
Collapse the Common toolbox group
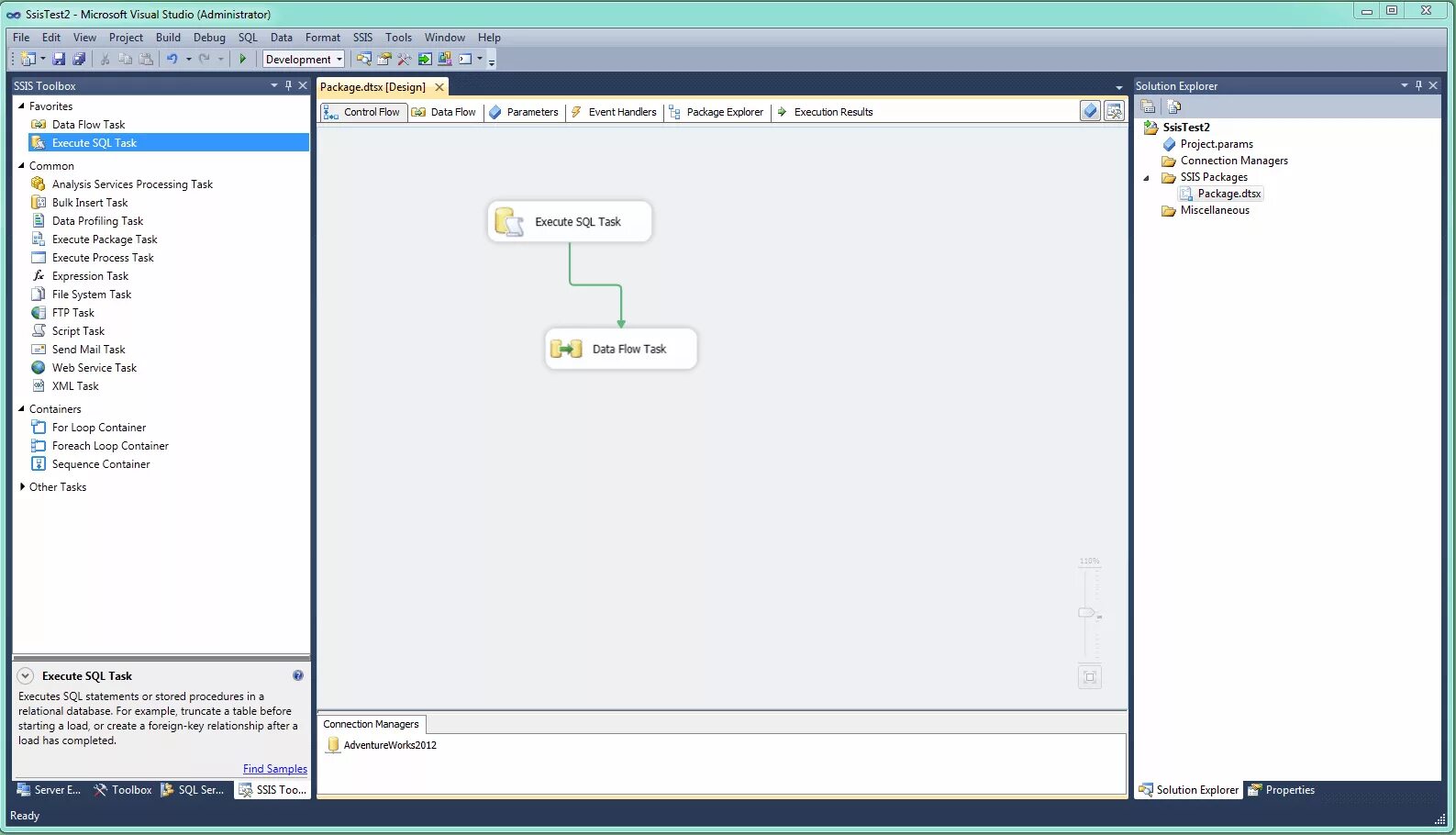coord(21,165)
